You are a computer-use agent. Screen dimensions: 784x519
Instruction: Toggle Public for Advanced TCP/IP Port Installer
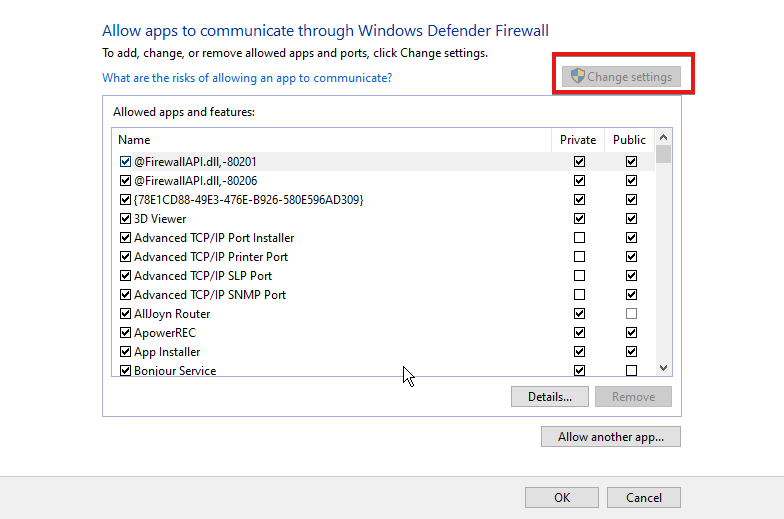[631, 238]
